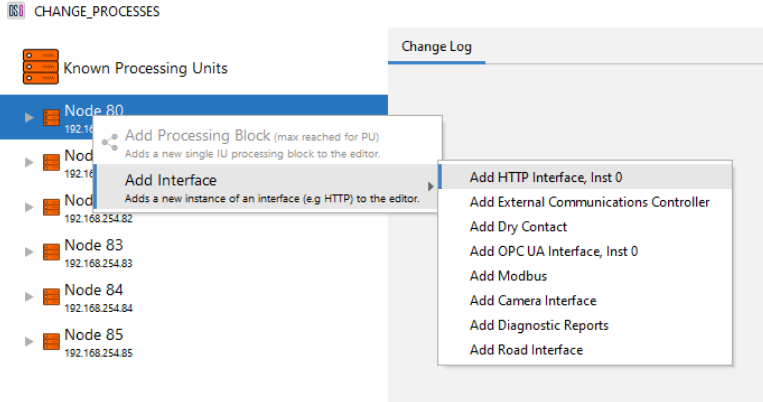This screenshot has height=402, width=763.
Task: Expand the Node 84 tree arrow
Action: point(29,297)
